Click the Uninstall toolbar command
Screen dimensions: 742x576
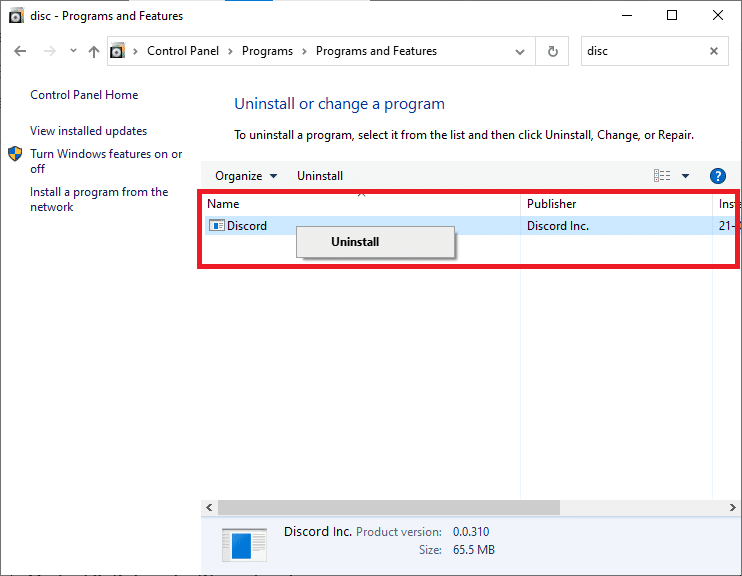tap(320, 176)
